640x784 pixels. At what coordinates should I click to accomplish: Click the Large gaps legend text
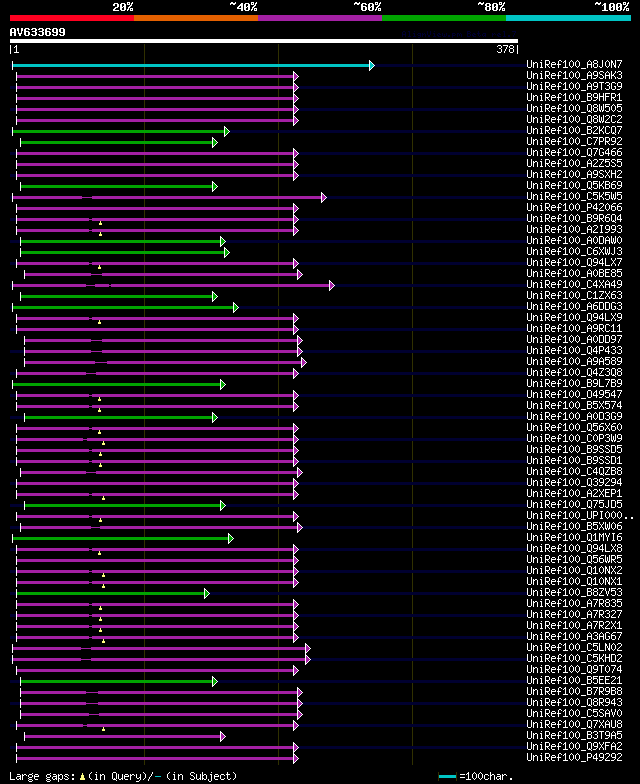point(123,776)
